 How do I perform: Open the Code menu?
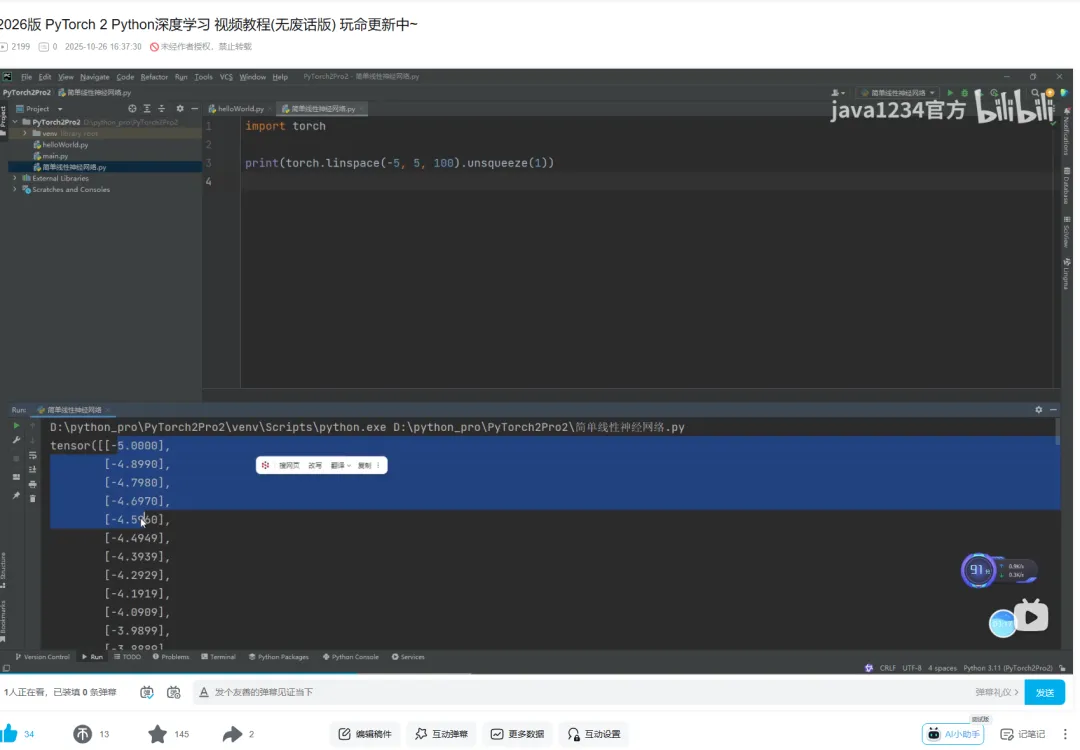click(x=125, y=77)
